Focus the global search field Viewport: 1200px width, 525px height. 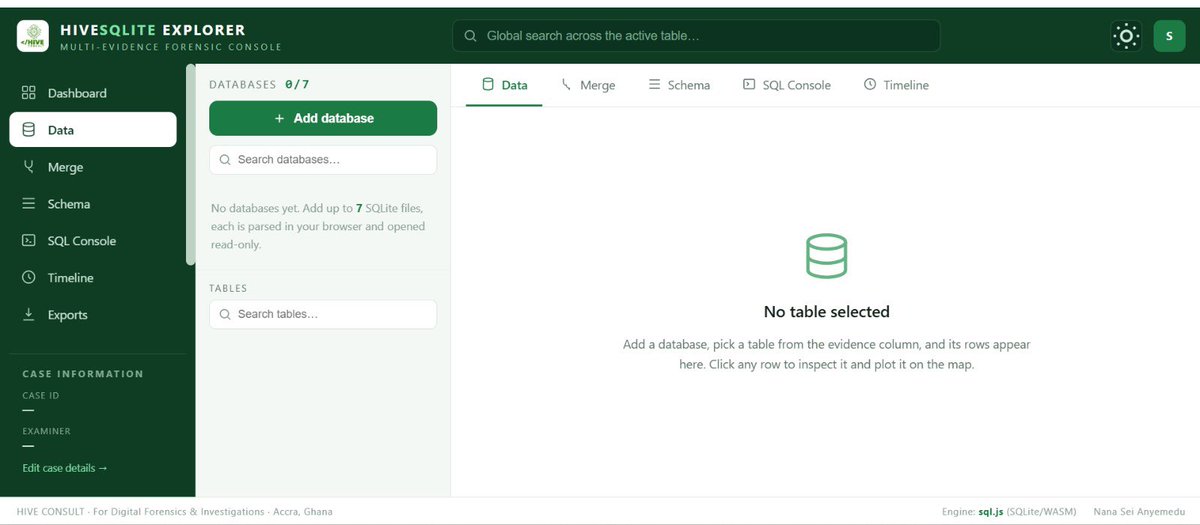(x=696, y=36)
